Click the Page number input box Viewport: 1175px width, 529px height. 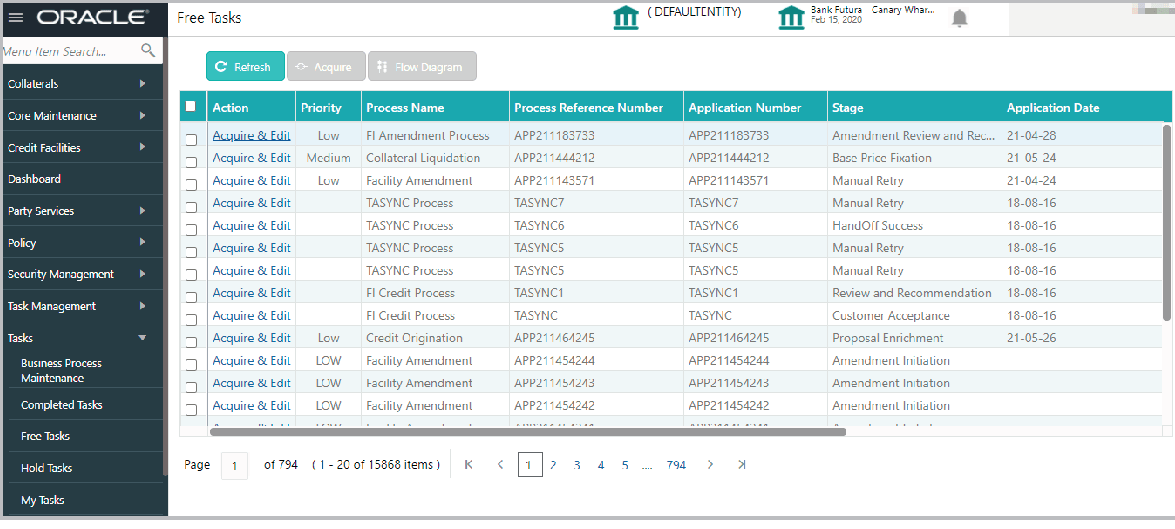click(x=235, y=465)
